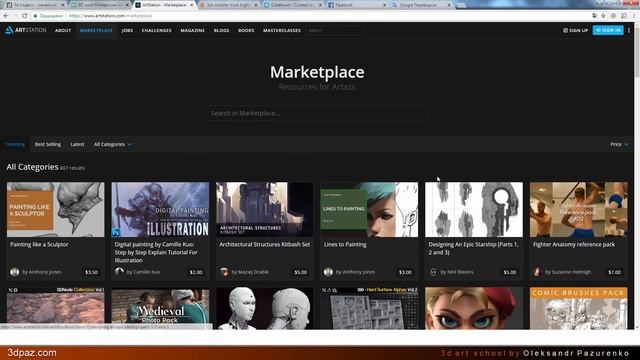The width and height of the screenshot is (640, 360).
Task: Bookmark page with the star icon
Action: tap(603, 16)
